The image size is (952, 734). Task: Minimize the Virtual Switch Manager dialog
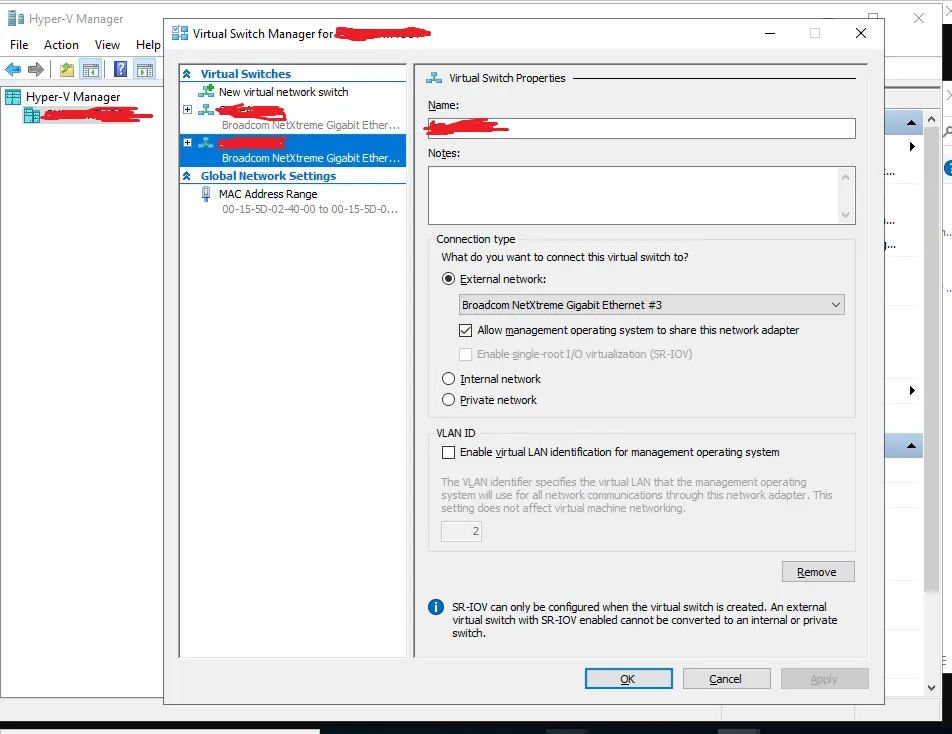[770, 33]
